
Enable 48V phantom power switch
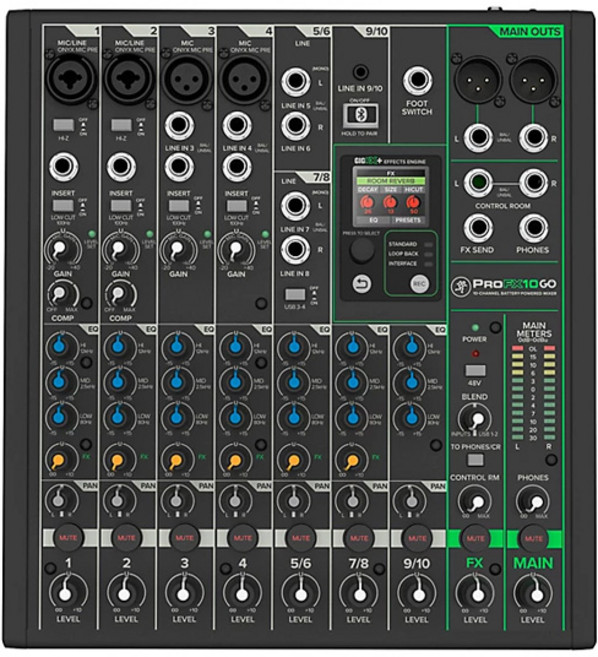click(476, 370)
